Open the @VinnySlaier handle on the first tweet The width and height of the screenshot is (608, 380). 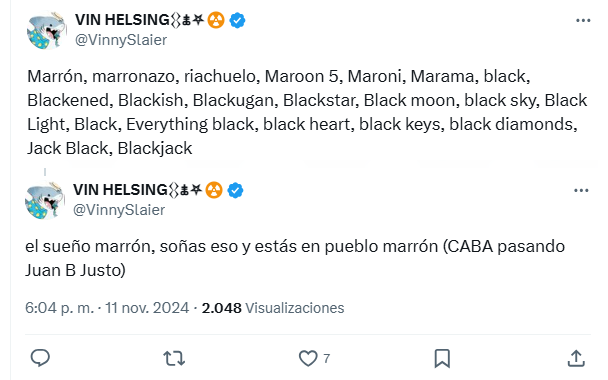pos(121,40)
